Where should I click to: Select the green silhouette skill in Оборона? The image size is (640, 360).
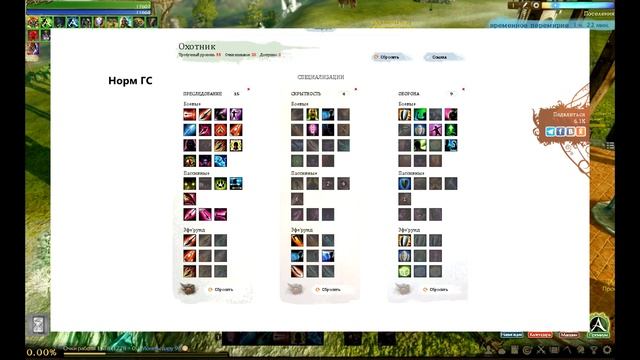coord(420,145)
